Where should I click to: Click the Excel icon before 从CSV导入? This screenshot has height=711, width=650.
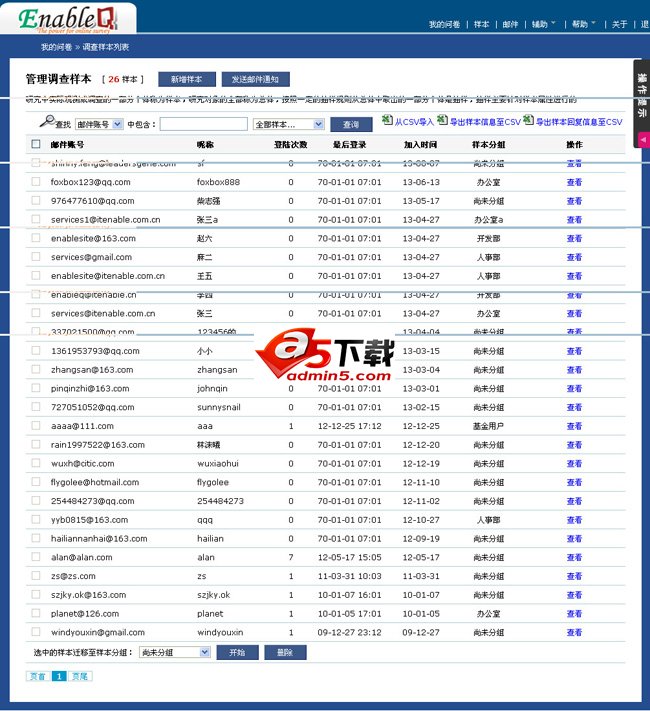(x=387, y=120)
